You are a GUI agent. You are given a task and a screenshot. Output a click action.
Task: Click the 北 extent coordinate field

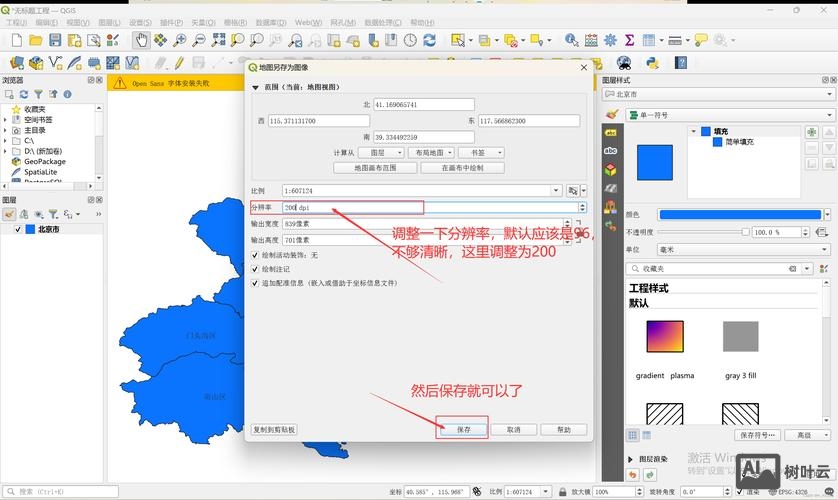(423, 105)
